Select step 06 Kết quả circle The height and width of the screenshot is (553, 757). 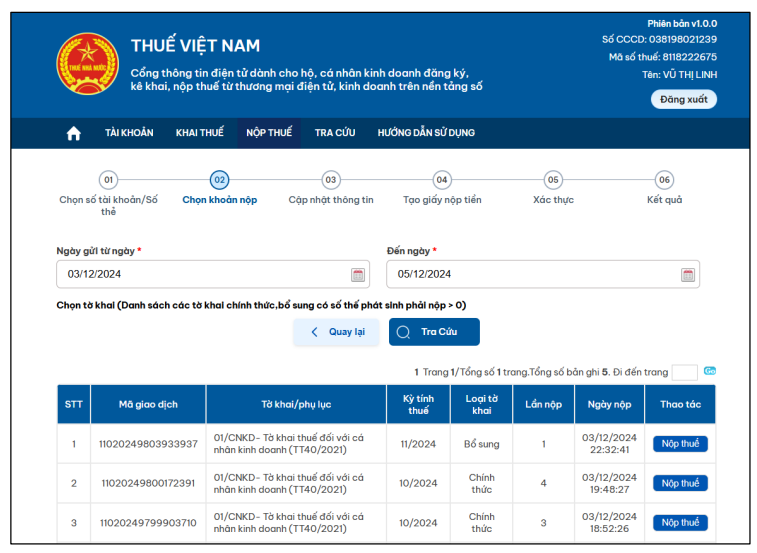[x=664, y=180]
